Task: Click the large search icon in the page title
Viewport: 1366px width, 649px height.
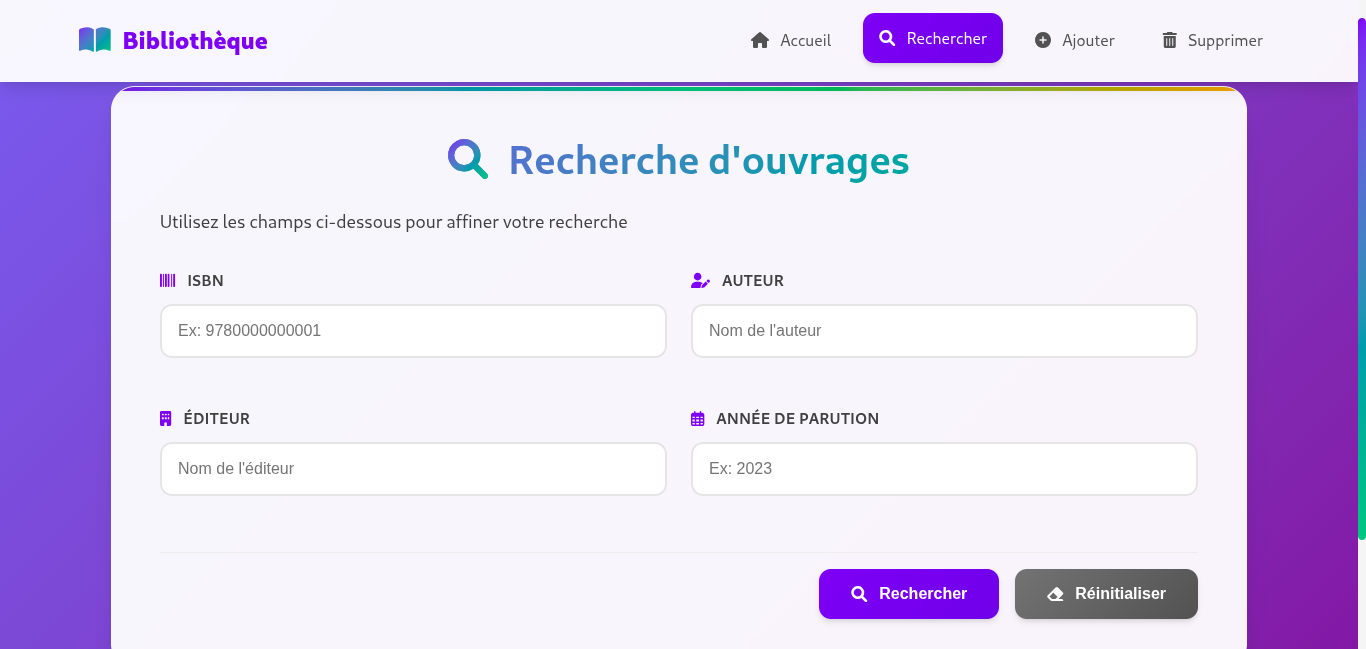Action: 466,159
